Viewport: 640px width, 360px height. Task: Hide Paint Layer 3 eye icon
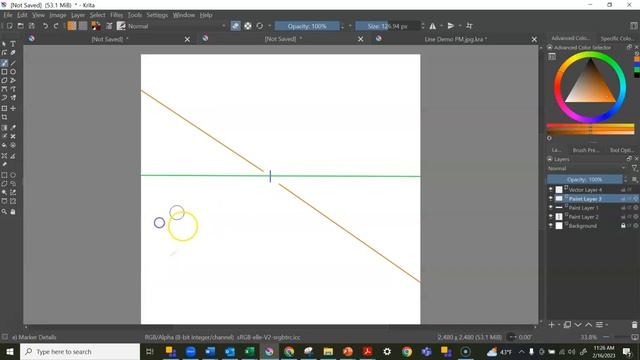click(x=551, y=198)
